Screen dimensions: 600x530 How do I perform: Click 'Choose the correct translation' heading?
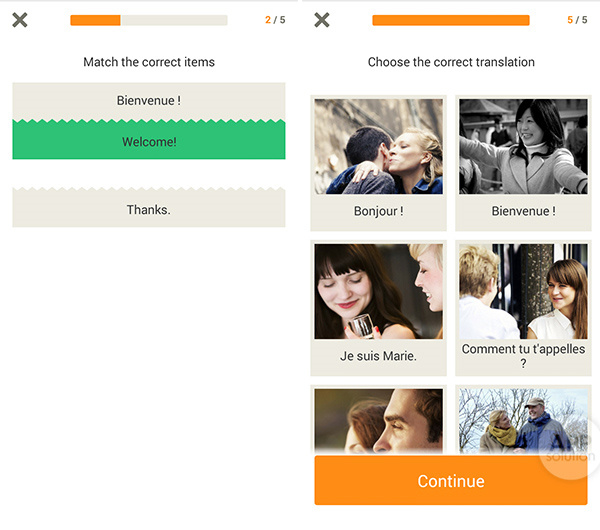click(x=451, y=62)
